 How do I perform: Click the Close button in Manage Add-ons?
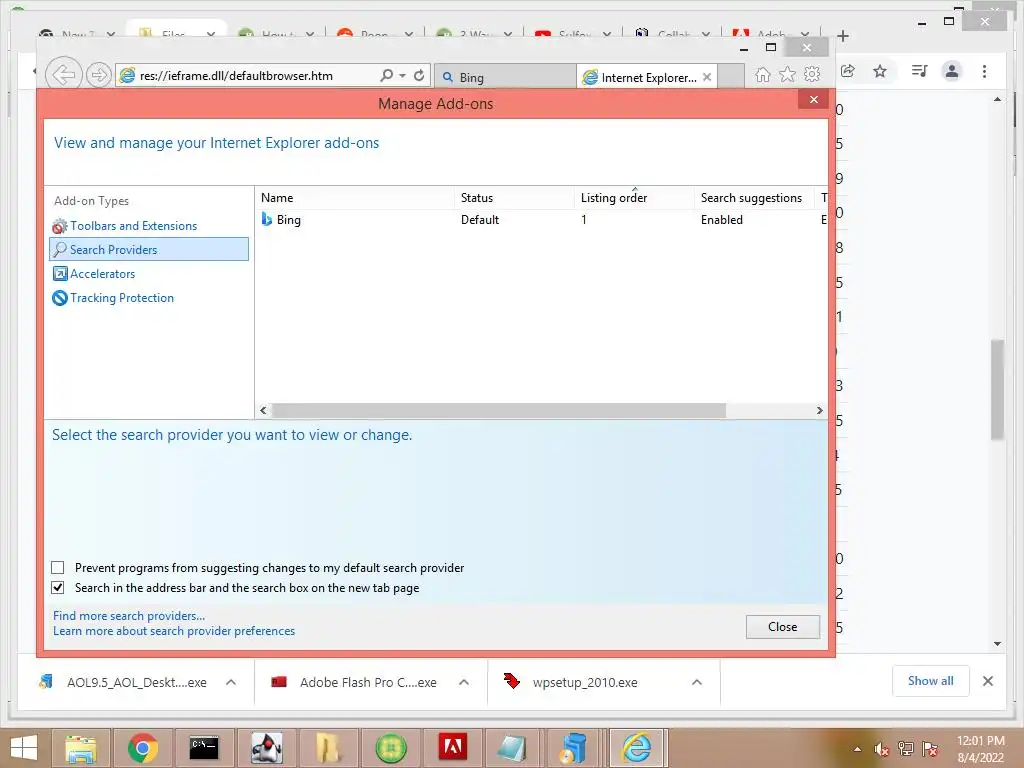(x=782, y=627)
